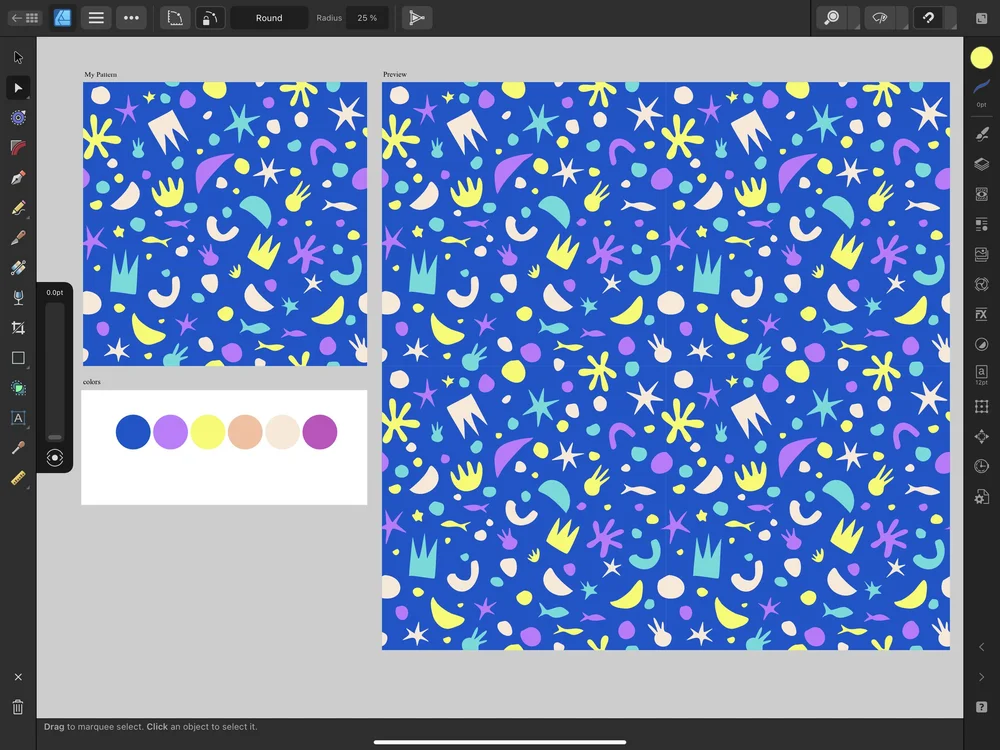Select the blue swatch in the colors palette

[x=133, y=432]
